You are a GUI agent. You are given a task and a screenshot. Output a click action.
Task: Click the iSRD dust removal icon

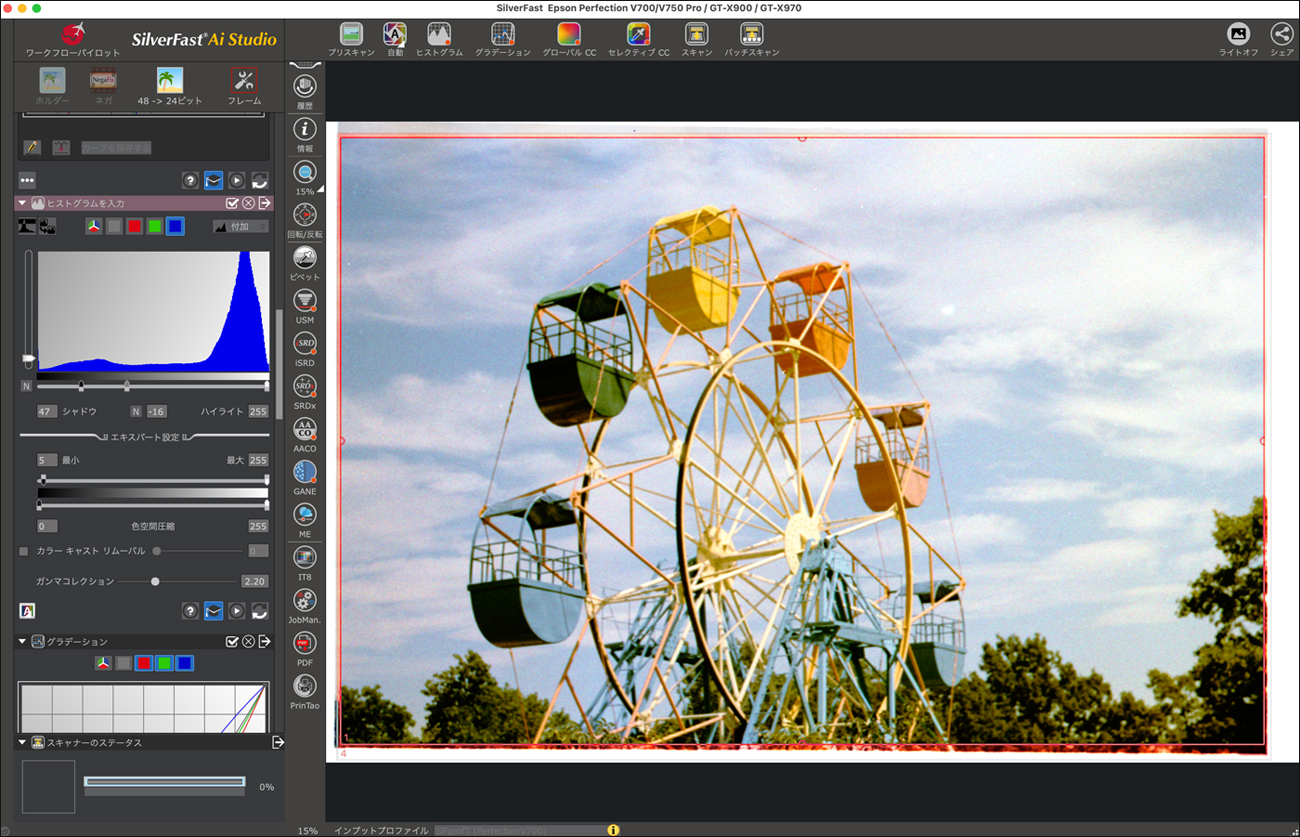click(305, 344)
